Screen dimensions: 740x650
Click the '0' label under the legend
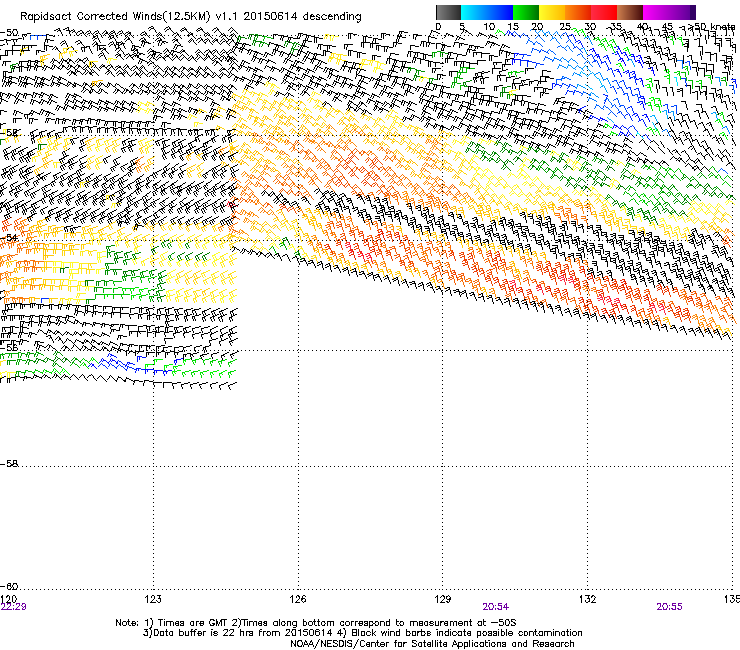click(438, 27)
